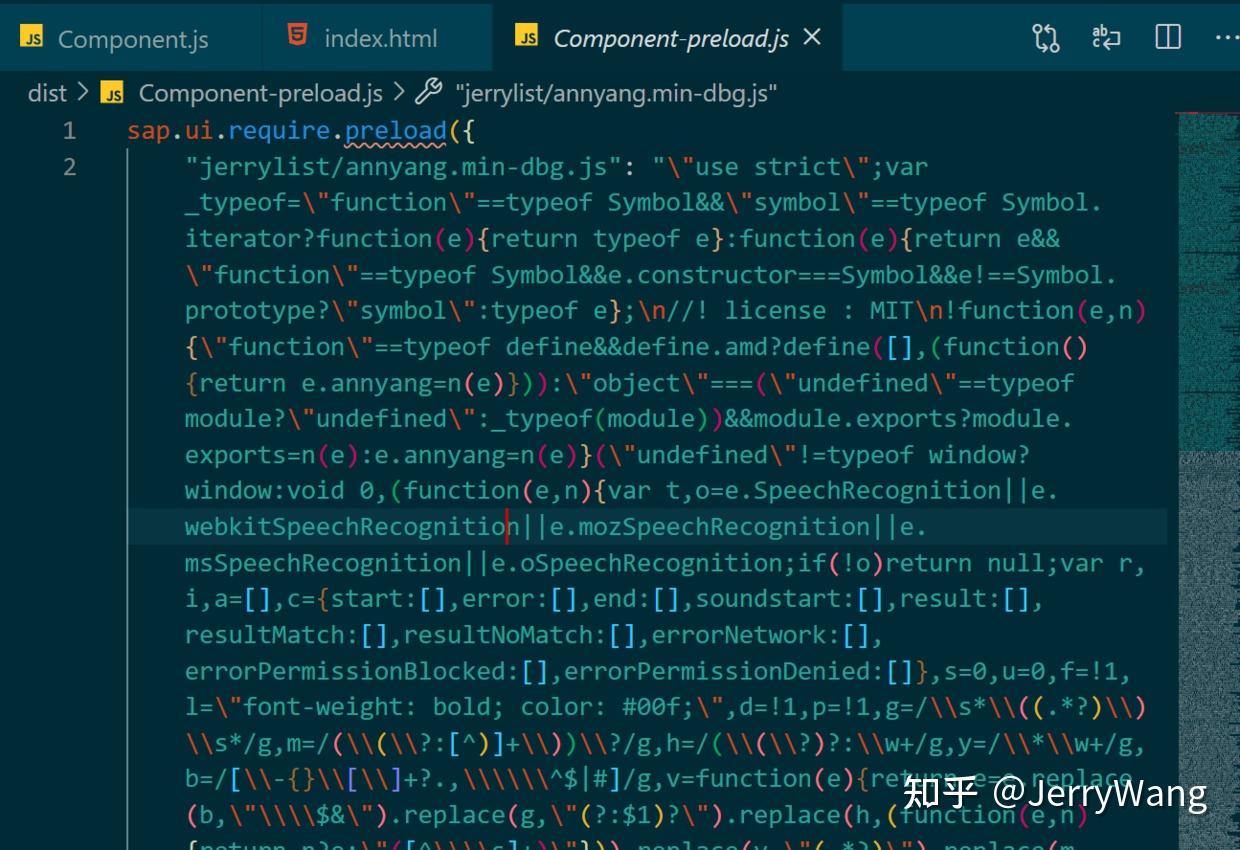Expand the dist breadcrumb
The width and height of the screenshot is (1240, 850).
coord(46,92)
